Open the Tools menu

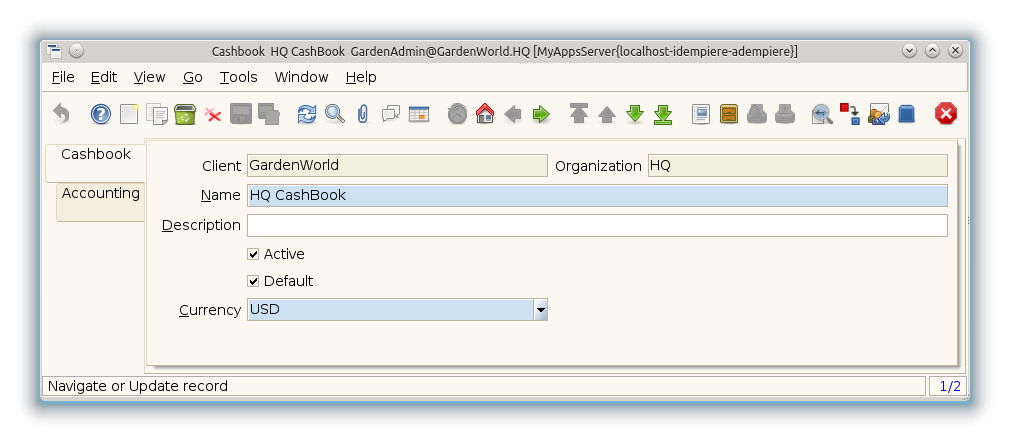238,77
